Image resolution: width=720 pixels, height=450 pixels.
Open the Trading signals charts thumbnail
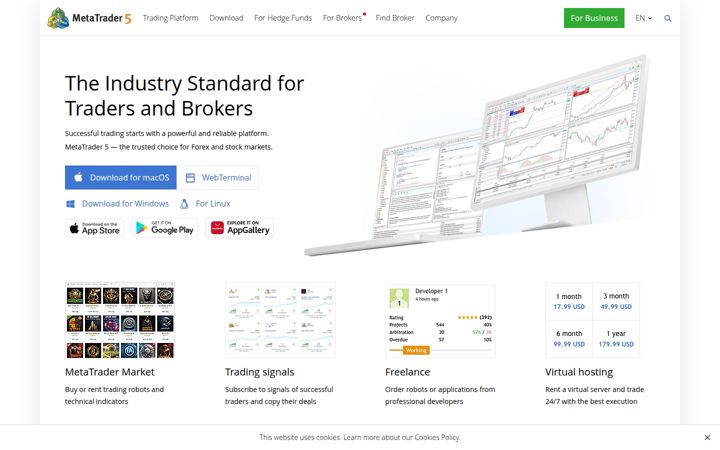280,320
